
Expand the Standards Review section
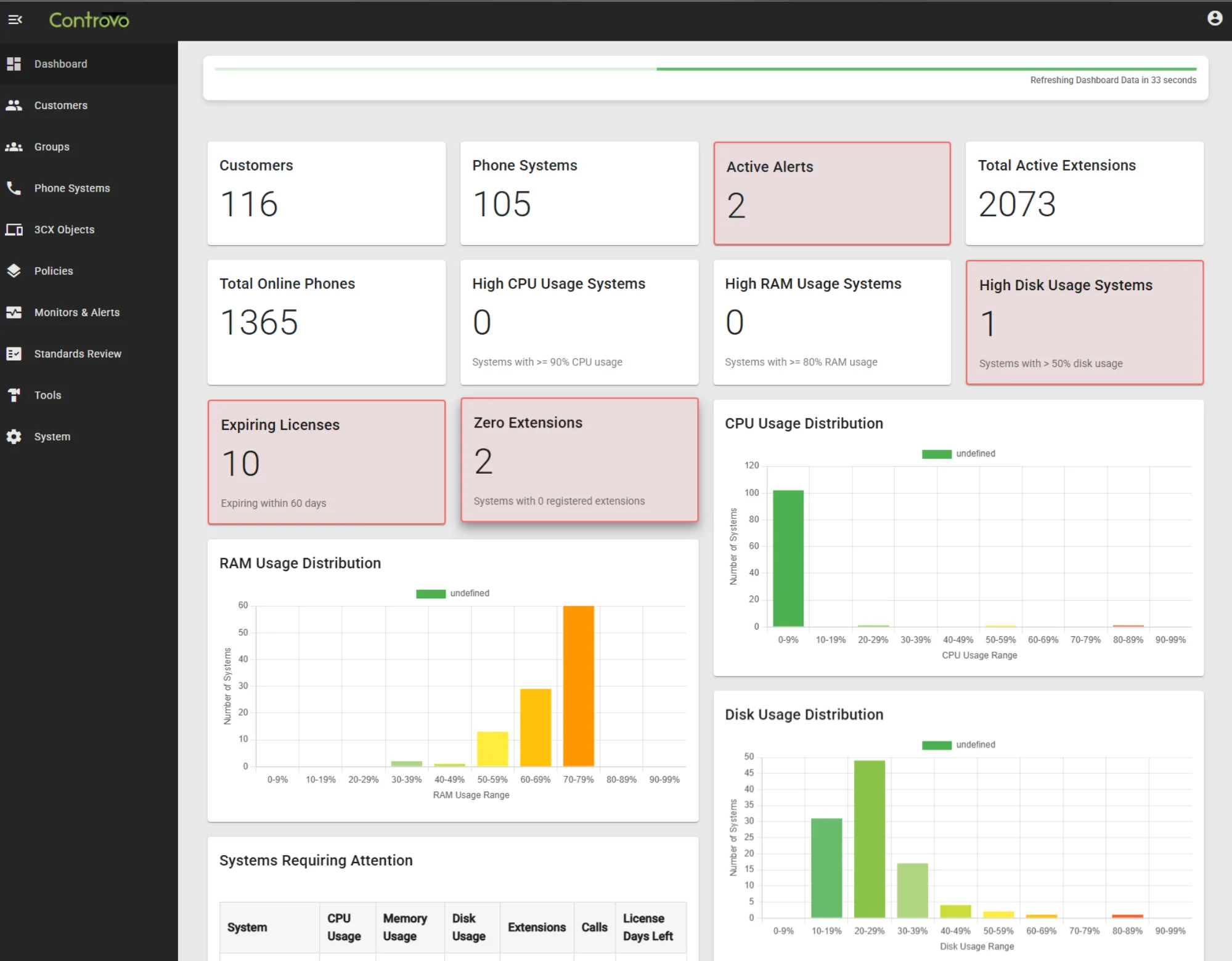[x=77, y=354]
